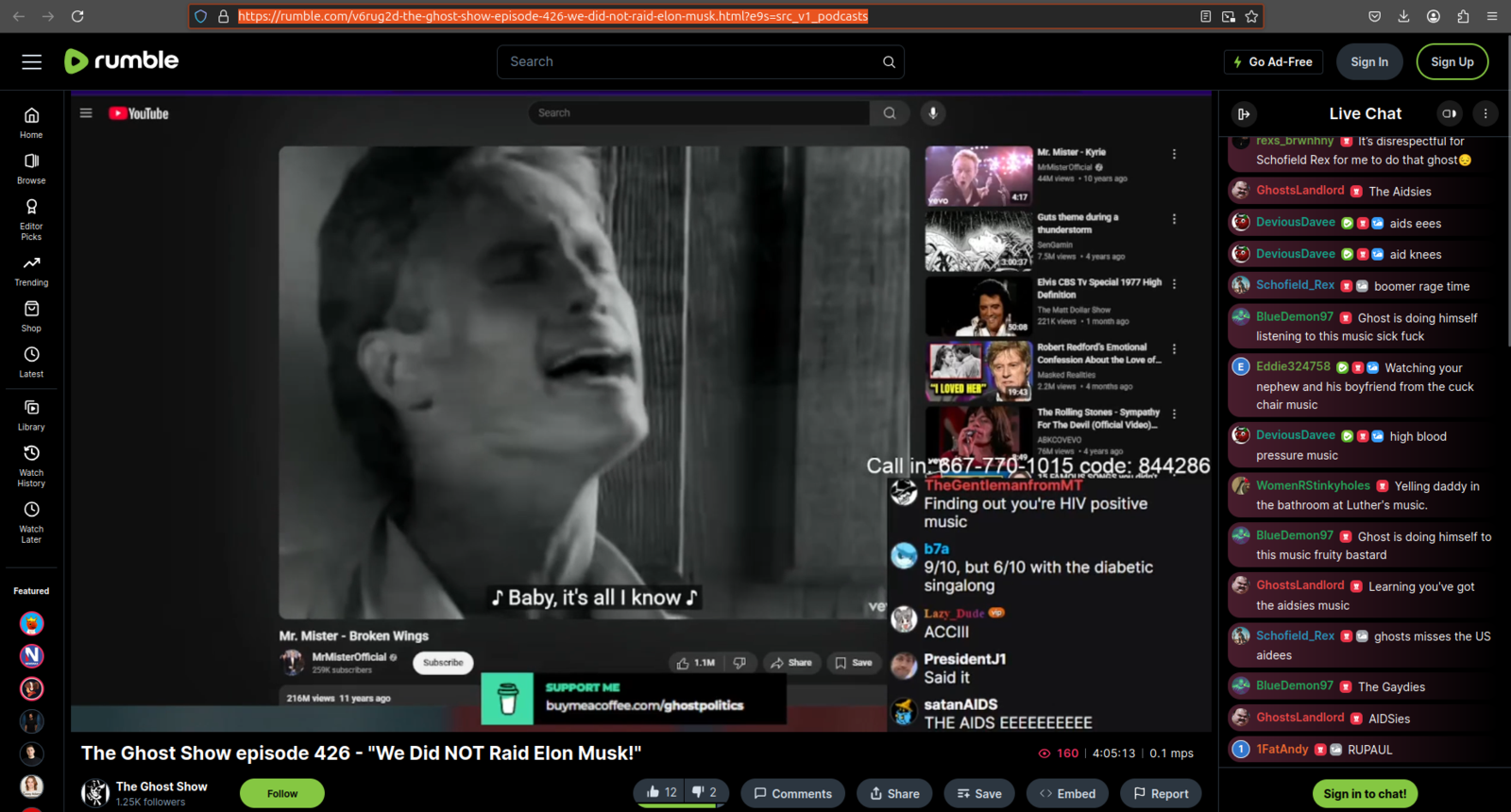1511x812 pixels.
Task: Open Pocket save icon in browser toolbar
Action: (x=1374, y=16)
